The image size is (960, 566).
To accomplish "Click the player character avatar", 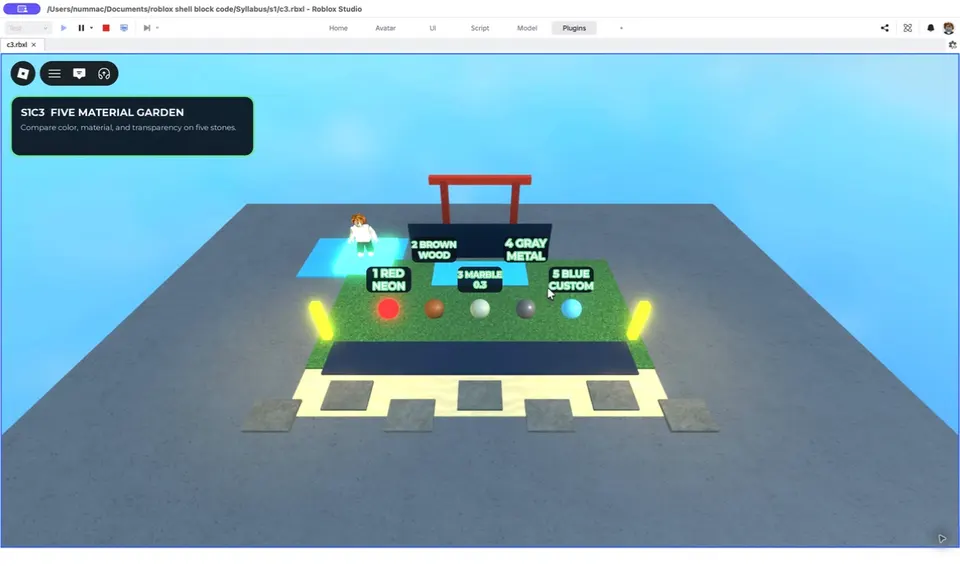I will pyautogui.click(x=362, y=235).
